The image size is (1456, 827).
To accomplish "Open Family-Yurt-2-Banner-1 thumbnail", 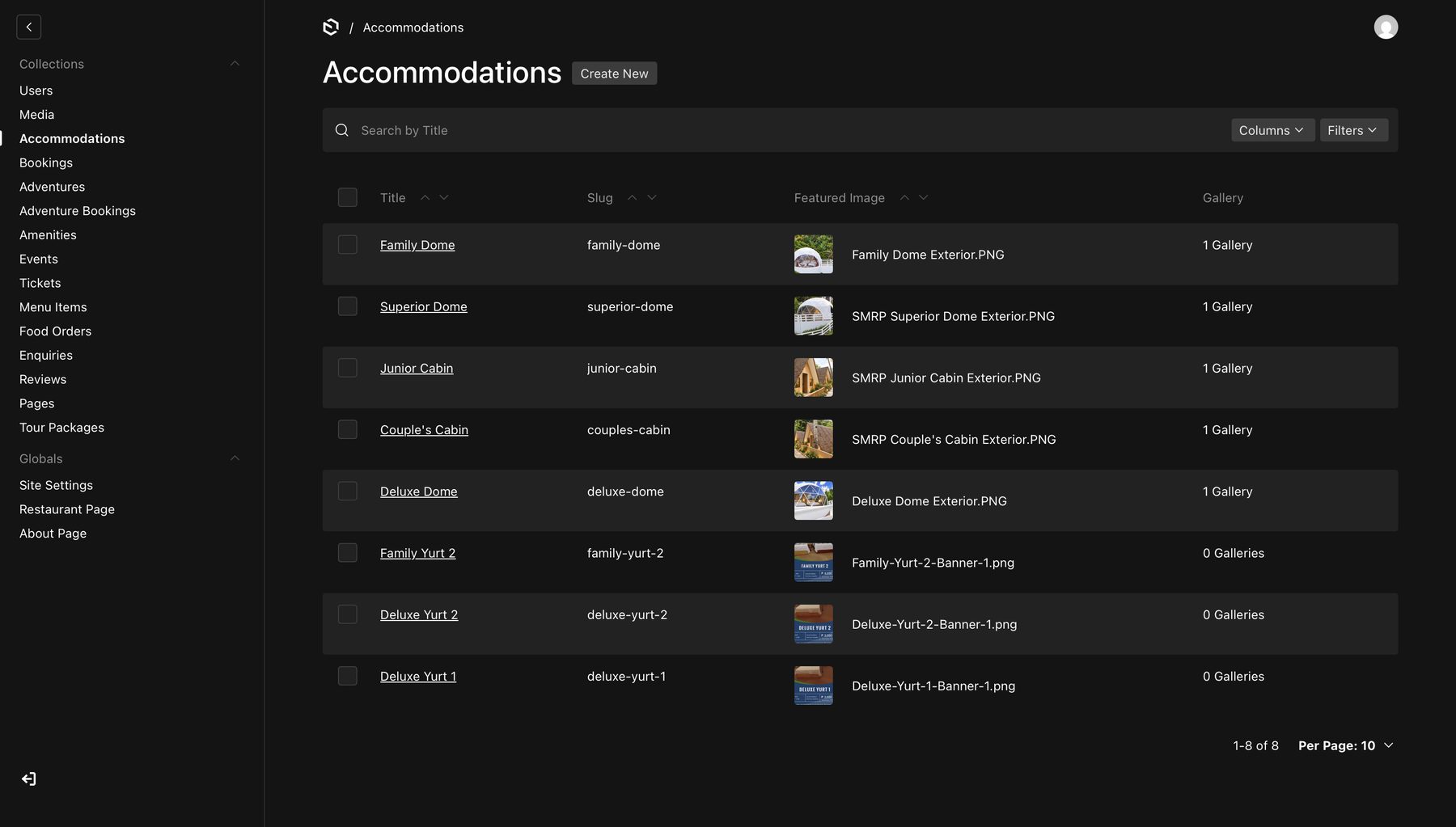I will (814, 562).
